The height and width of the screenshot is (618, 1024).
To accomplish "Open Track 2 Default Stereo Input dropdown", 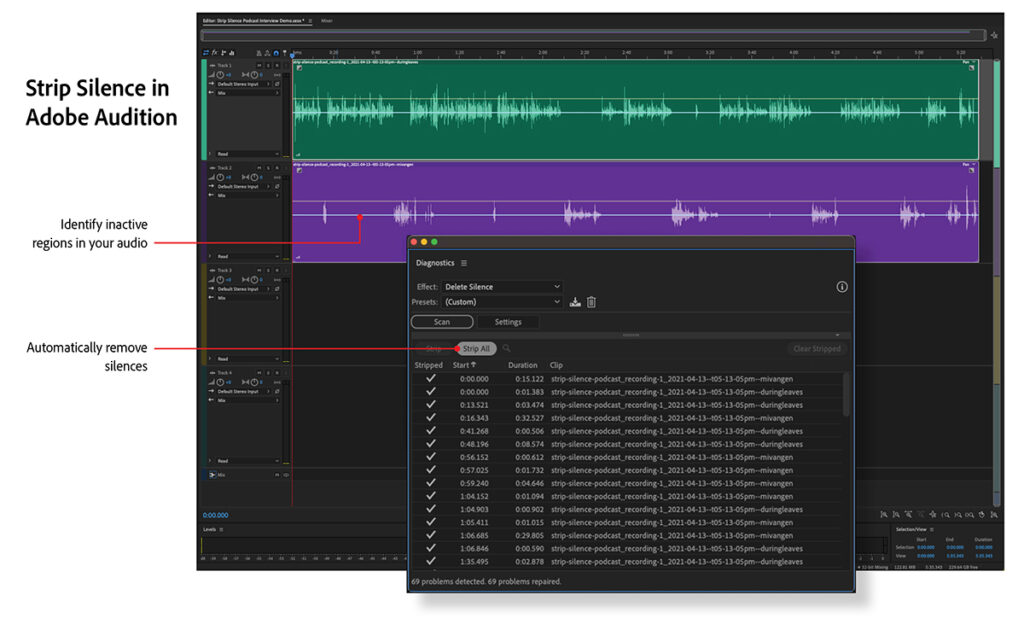I will (x=244, y=187).
